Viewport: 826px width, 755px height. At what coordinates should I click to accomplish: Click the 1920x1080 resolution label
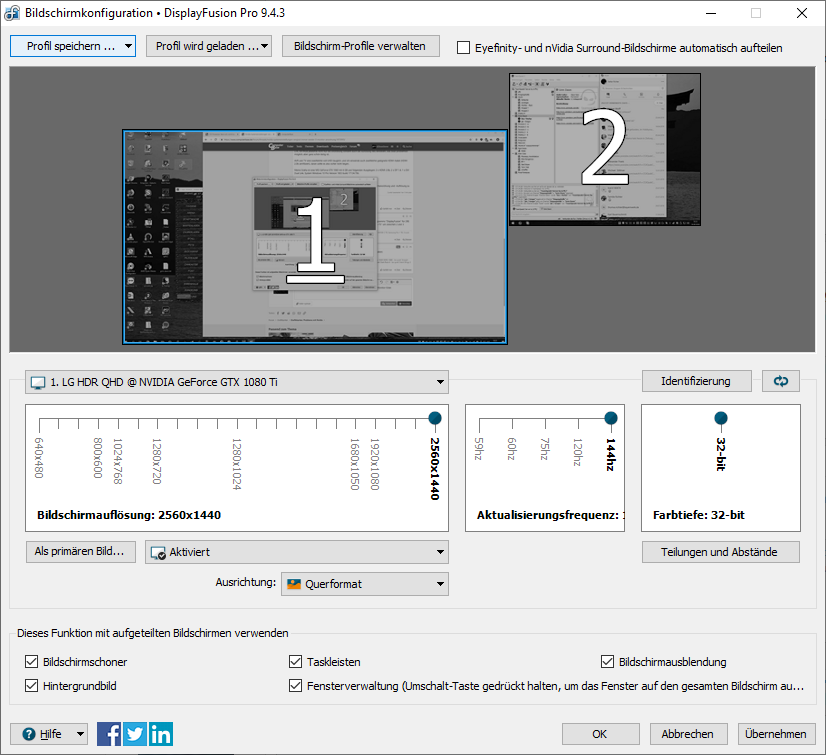[x=375, y=464]
